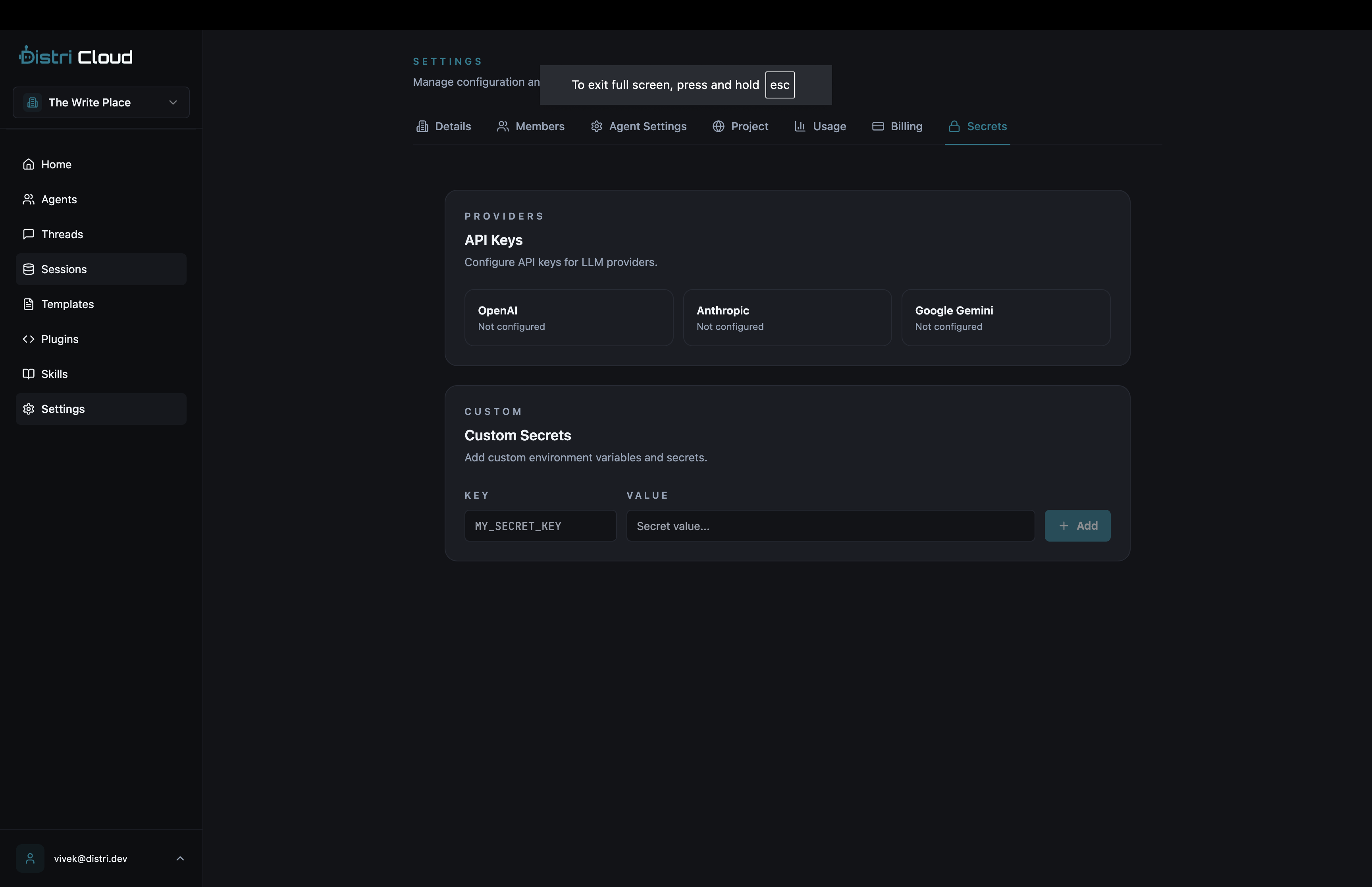
Task: Select the Usage tab
Action: point(820,126)
